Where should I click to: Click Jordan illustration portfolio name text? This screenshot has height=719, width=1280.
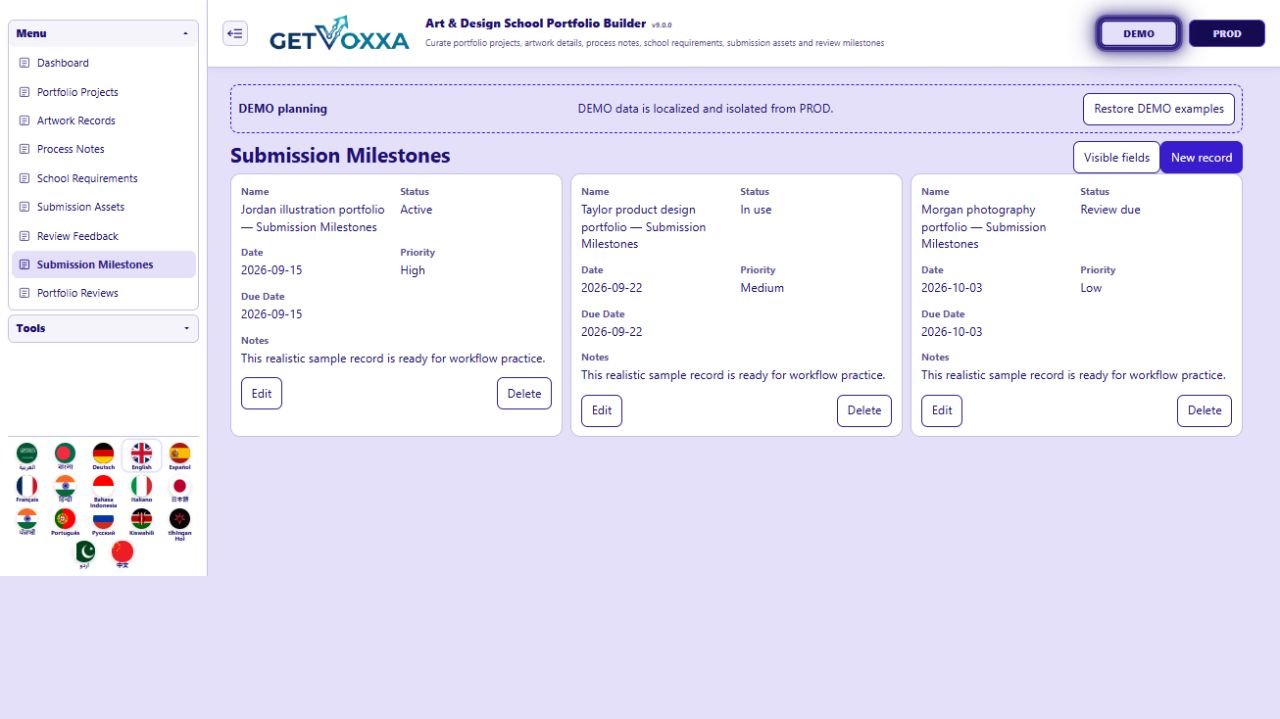312,218
